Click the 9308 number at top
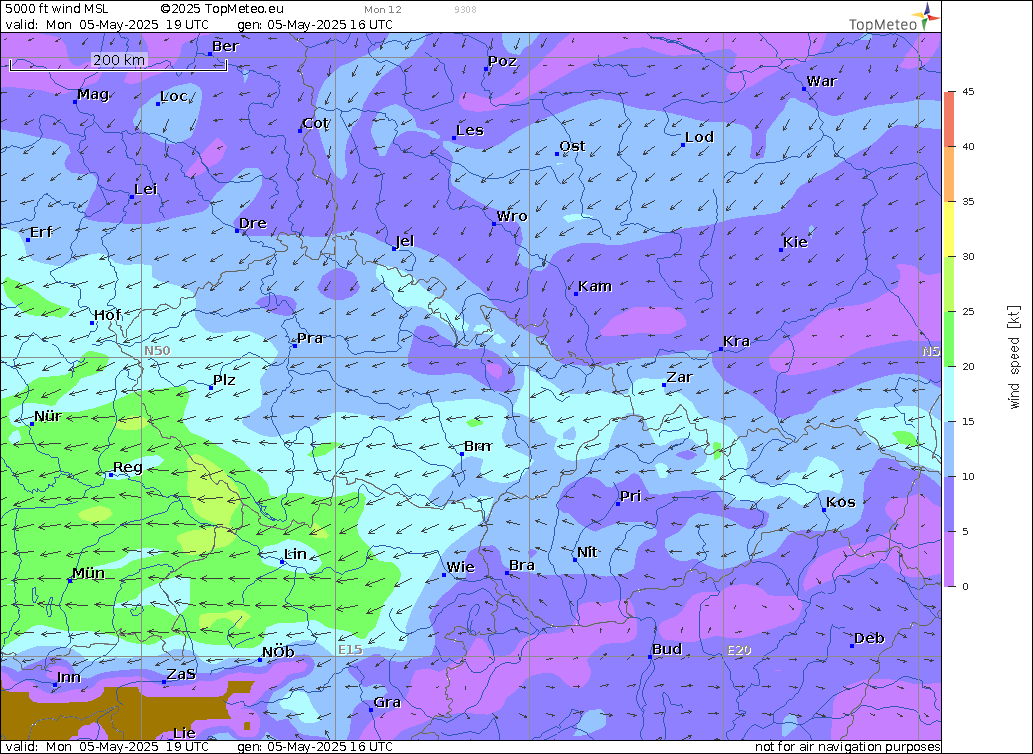Viewport: 1033px width, 754px height. [x=465, y=10]
